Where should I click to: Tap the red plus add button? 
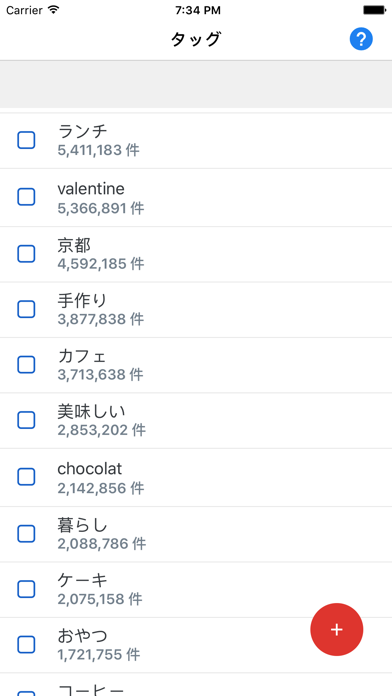337,629
